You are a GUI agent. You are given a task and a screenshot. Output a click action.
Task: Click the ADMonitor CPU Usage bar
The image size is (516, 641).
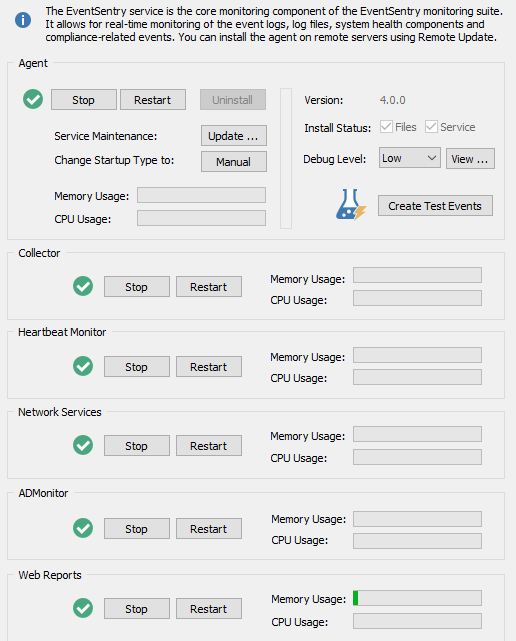coord(417,541)
